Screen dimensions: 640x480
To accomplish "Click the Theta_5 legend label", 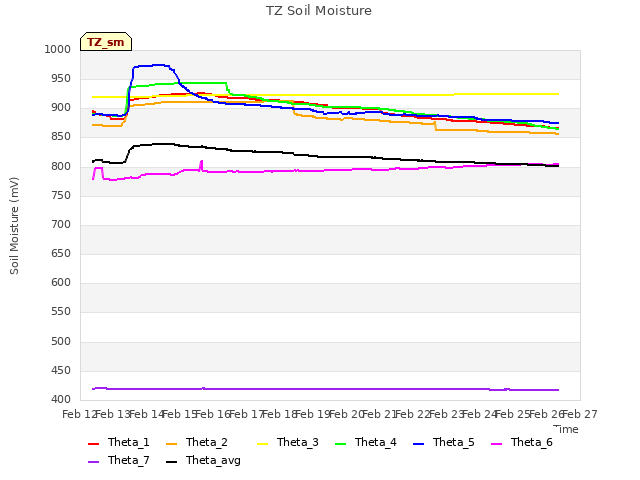I will click(453, 442).
